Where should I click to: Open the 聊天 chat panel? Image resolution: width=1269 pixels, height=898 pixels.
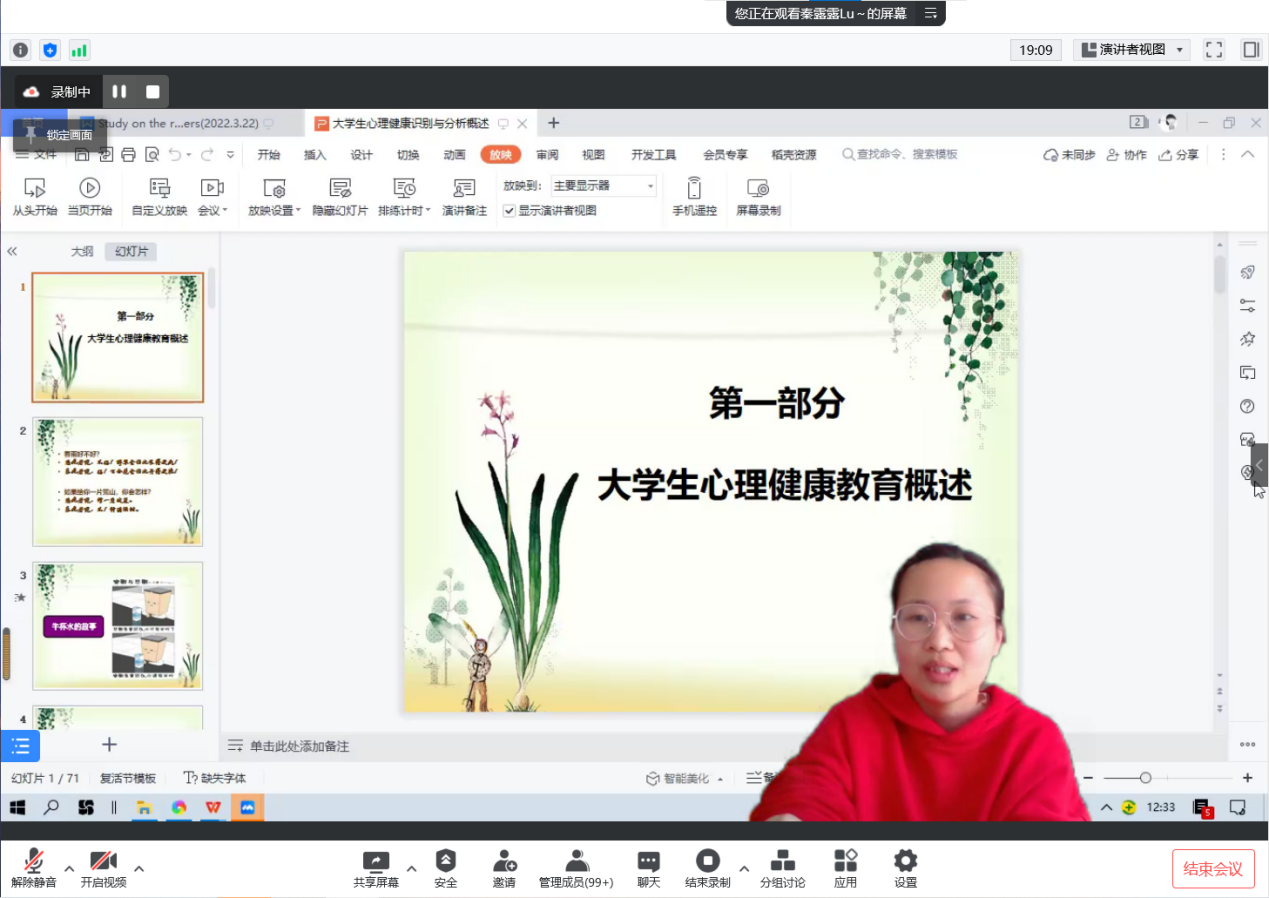tap(649, 861)
